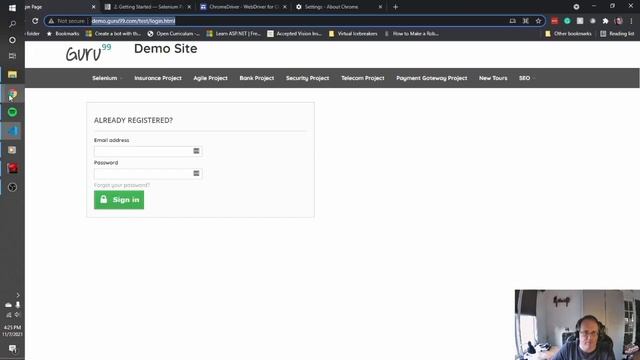The width and height of the screenshot is (640, 360).
Task: Open the Windows Start menu
Action: (12, 8)
